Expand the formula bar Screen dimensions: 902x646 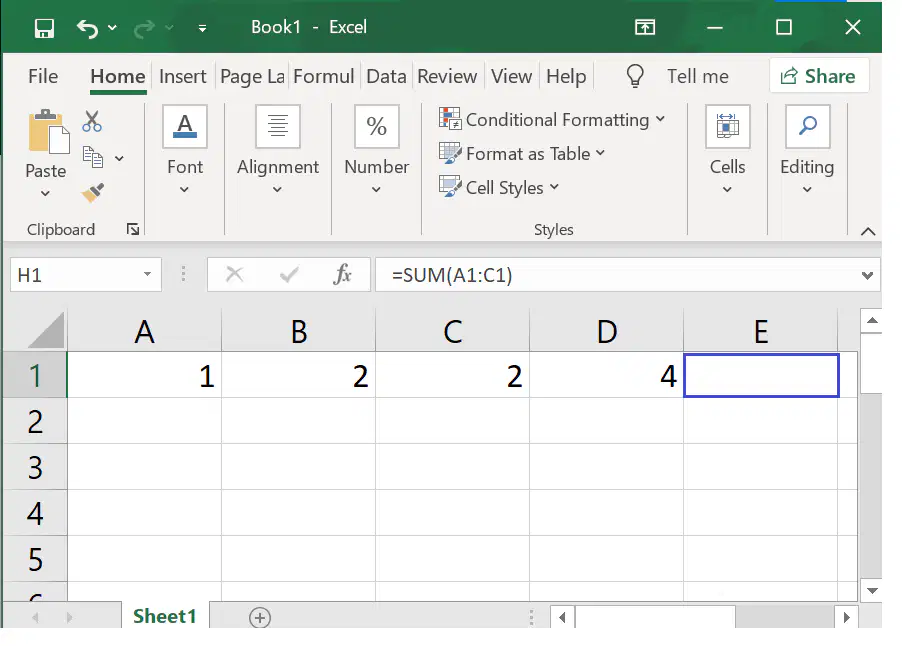[x=867, y=276]
